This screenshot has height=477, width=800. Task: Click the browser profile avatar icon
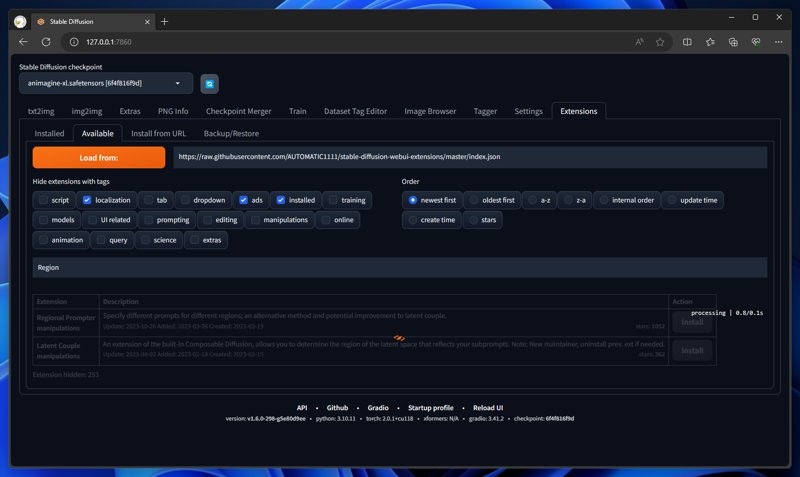coord(20,21)
